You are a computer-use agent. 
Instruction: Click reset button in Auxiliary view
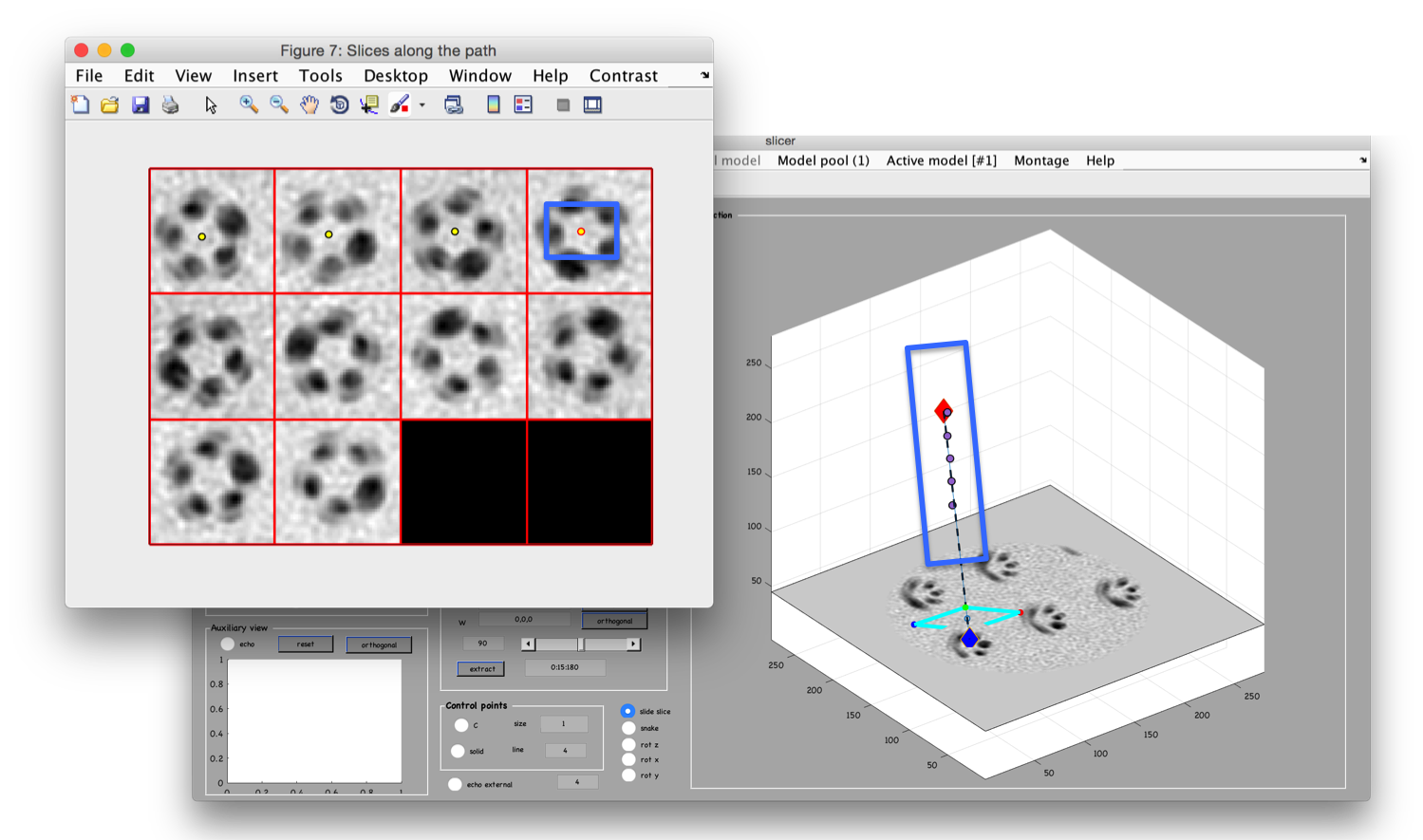(x=306, y=644)
